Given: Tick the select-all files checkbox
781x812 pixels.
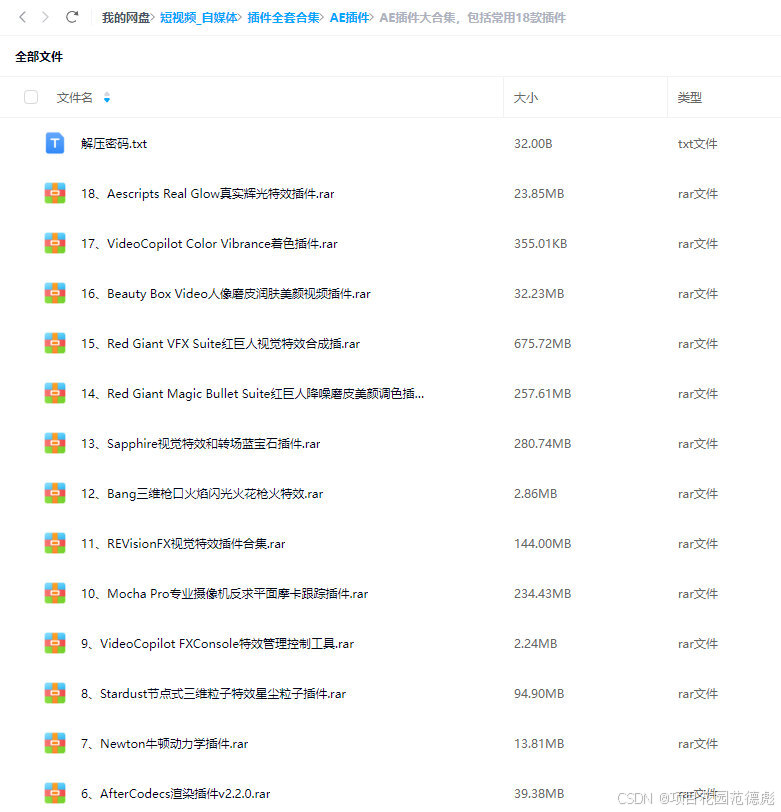Looking at the screenshot, I should click(31, 97).
